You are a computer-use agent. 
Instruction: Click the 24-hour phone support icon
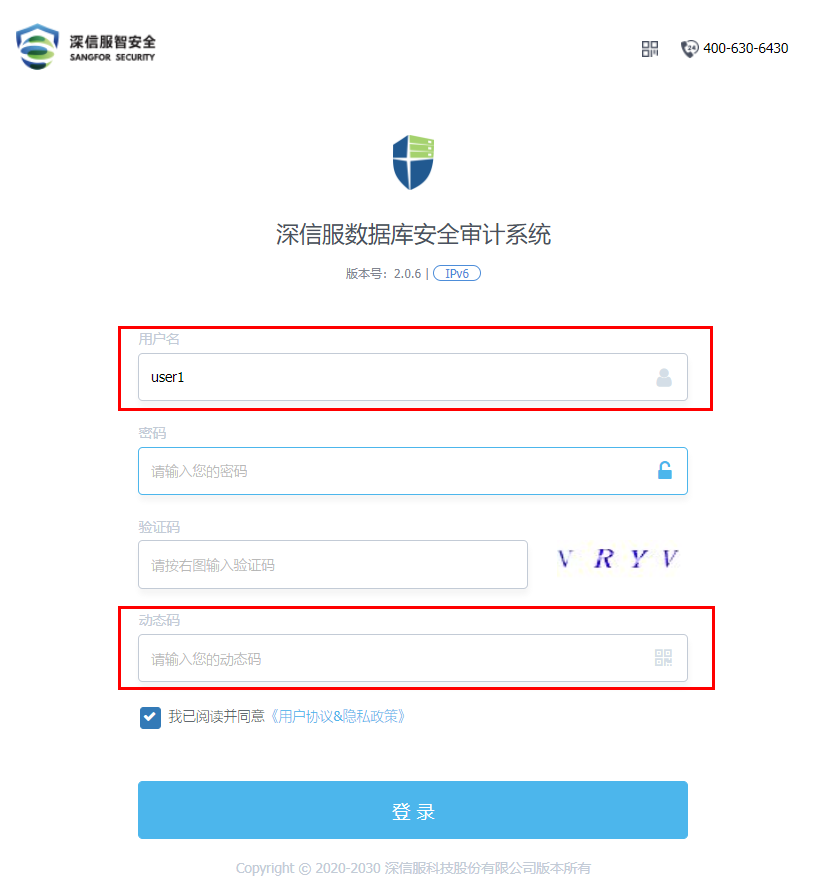coord(689,49)
